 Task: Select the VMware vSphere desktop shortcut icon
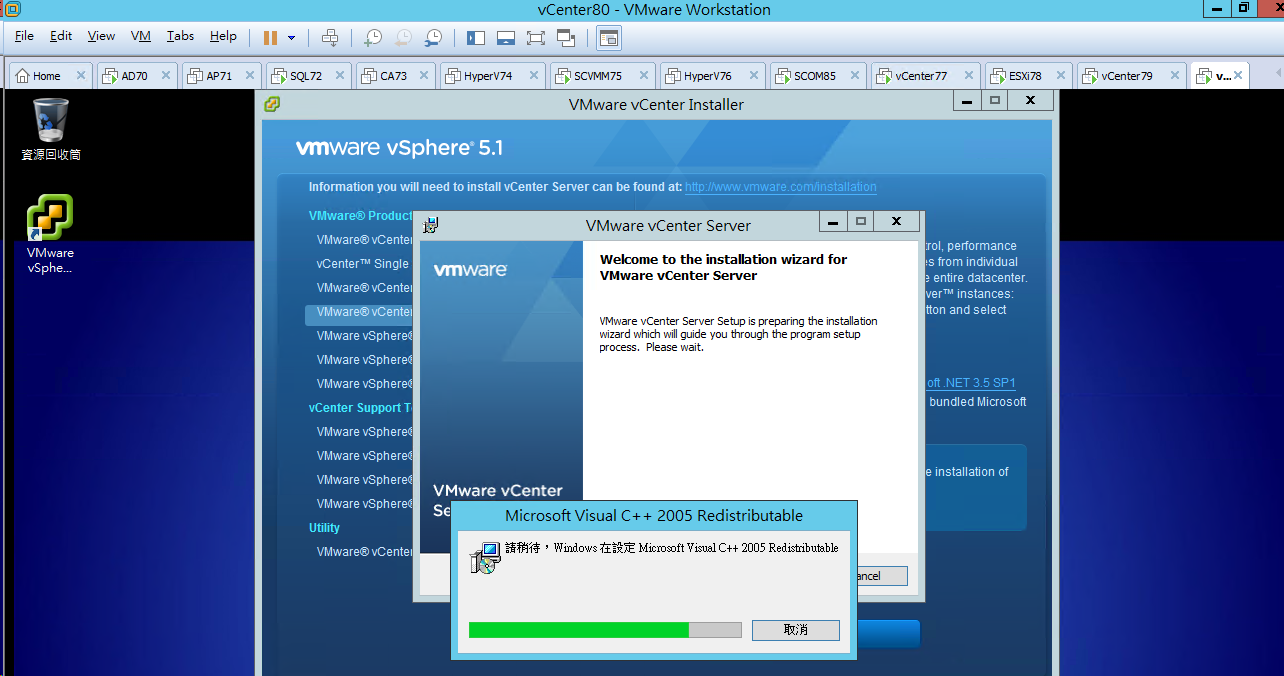click(x=50, y=233)
